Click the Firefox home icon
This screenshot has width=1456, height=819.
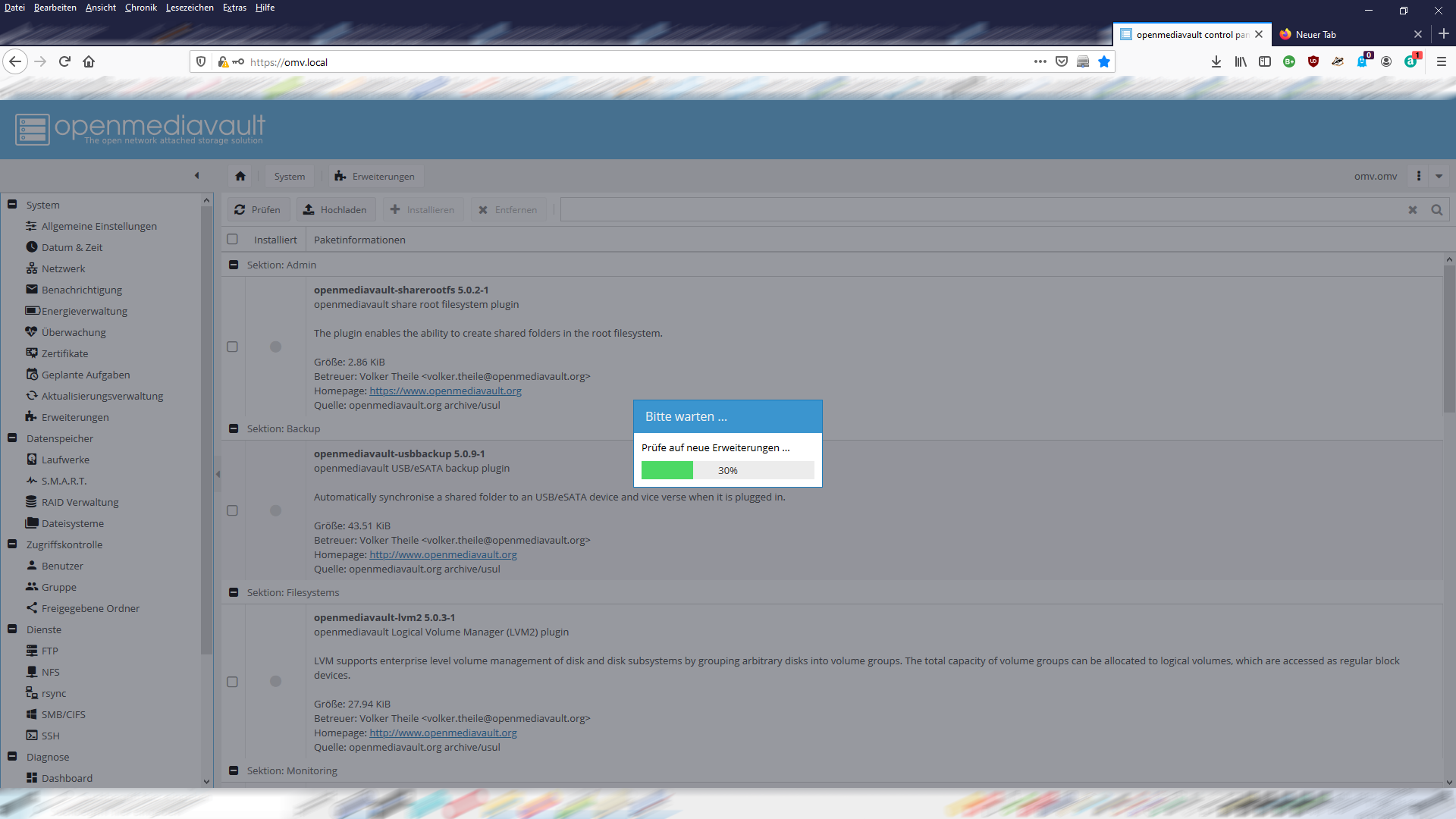pyautogui.click(x=89, y=61)
